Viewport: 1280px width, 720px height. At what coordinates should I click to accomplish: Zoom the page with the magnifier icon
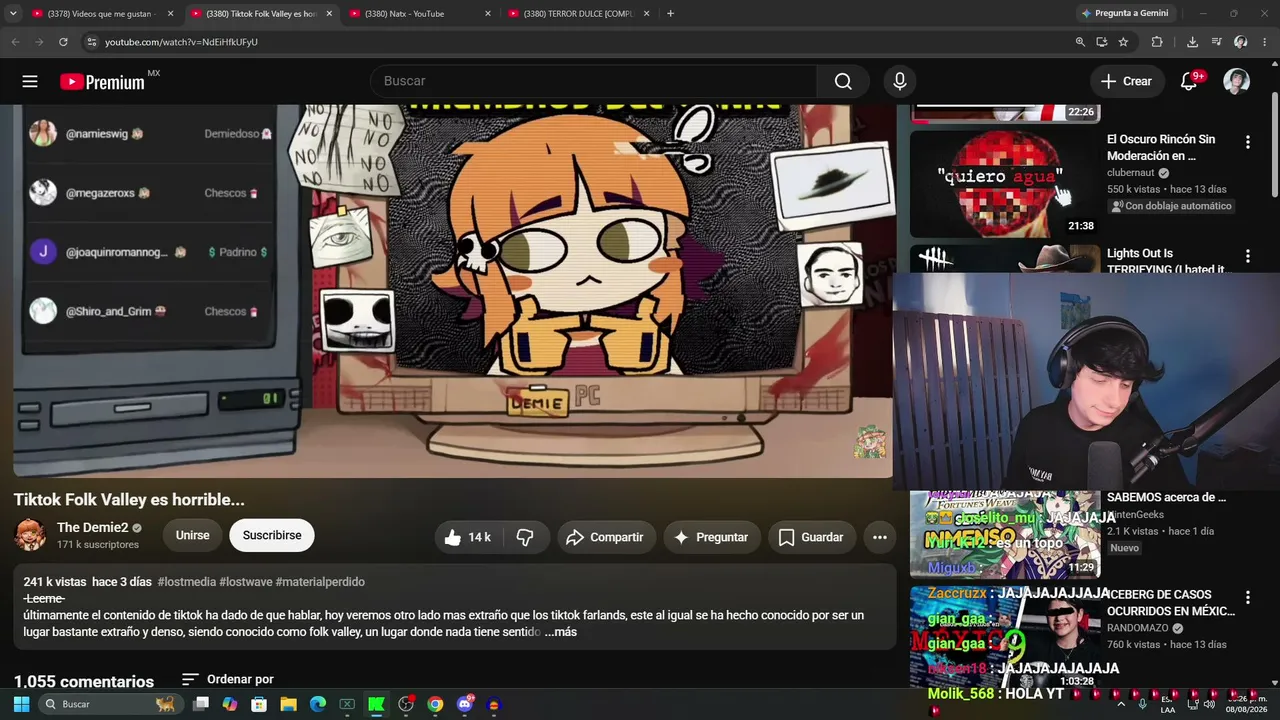point(1080,42)
